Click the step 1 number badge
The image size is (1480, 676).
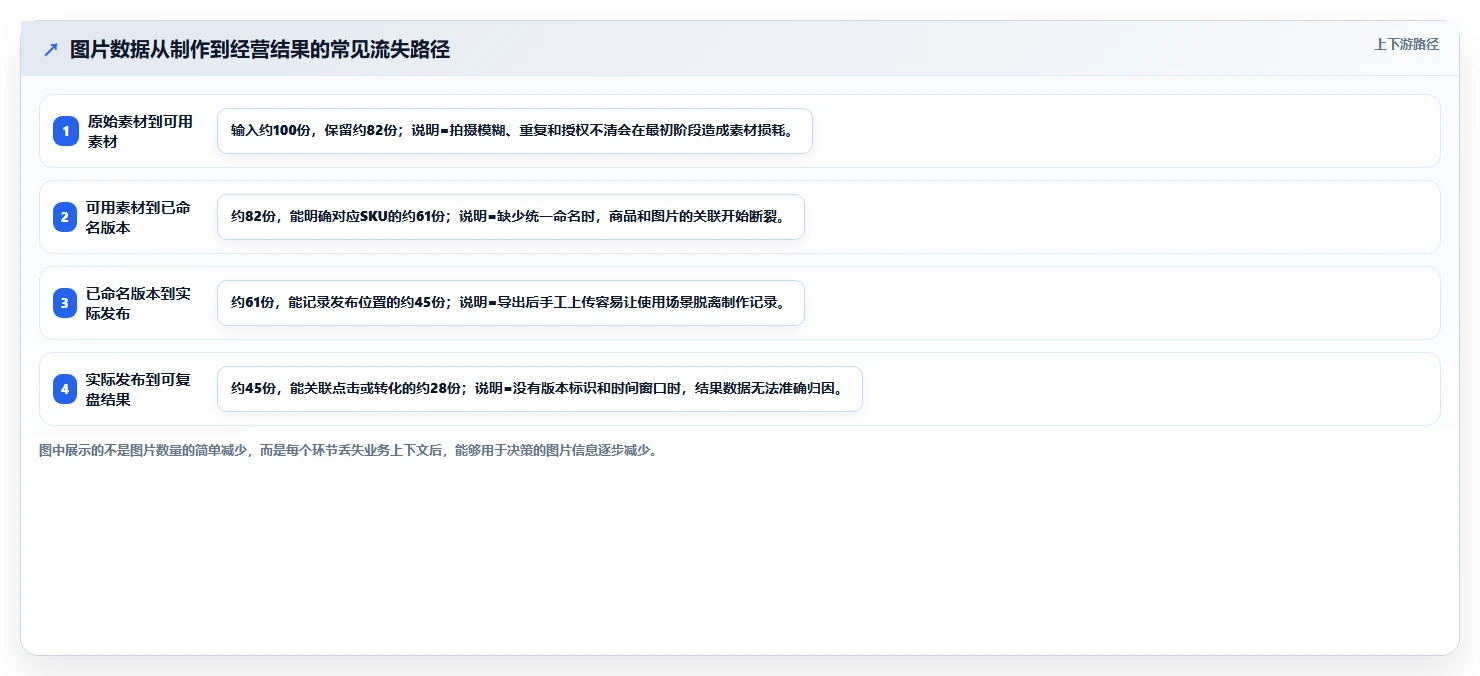[66, 131]
